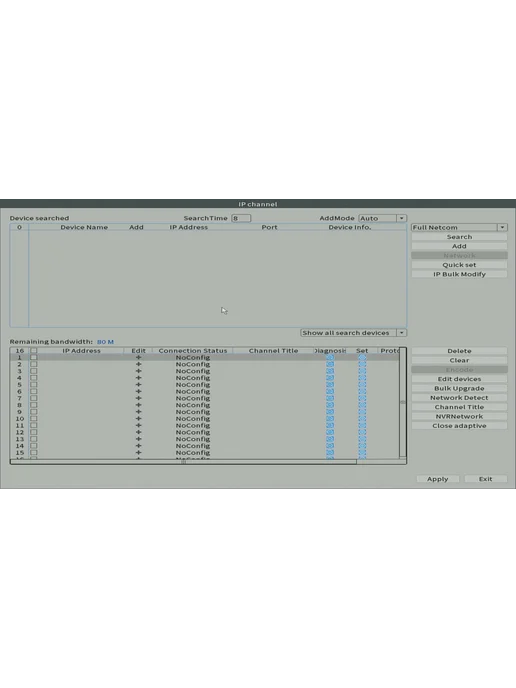Click the edit plus icon for channel 4
The image size is (516, 688).
pos(139,378)
